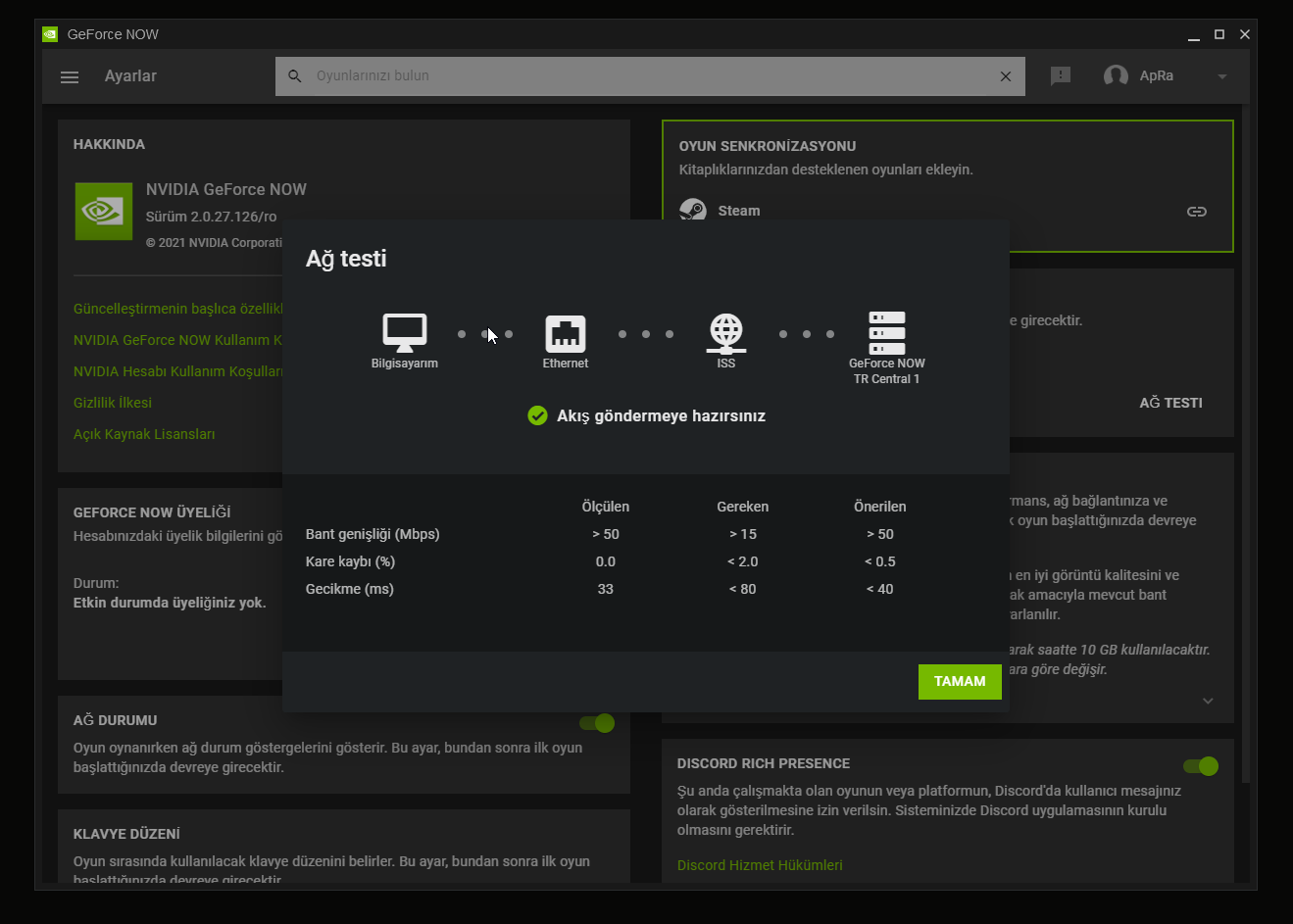Click the AĞ DURUMU section heading

(116, 720)
